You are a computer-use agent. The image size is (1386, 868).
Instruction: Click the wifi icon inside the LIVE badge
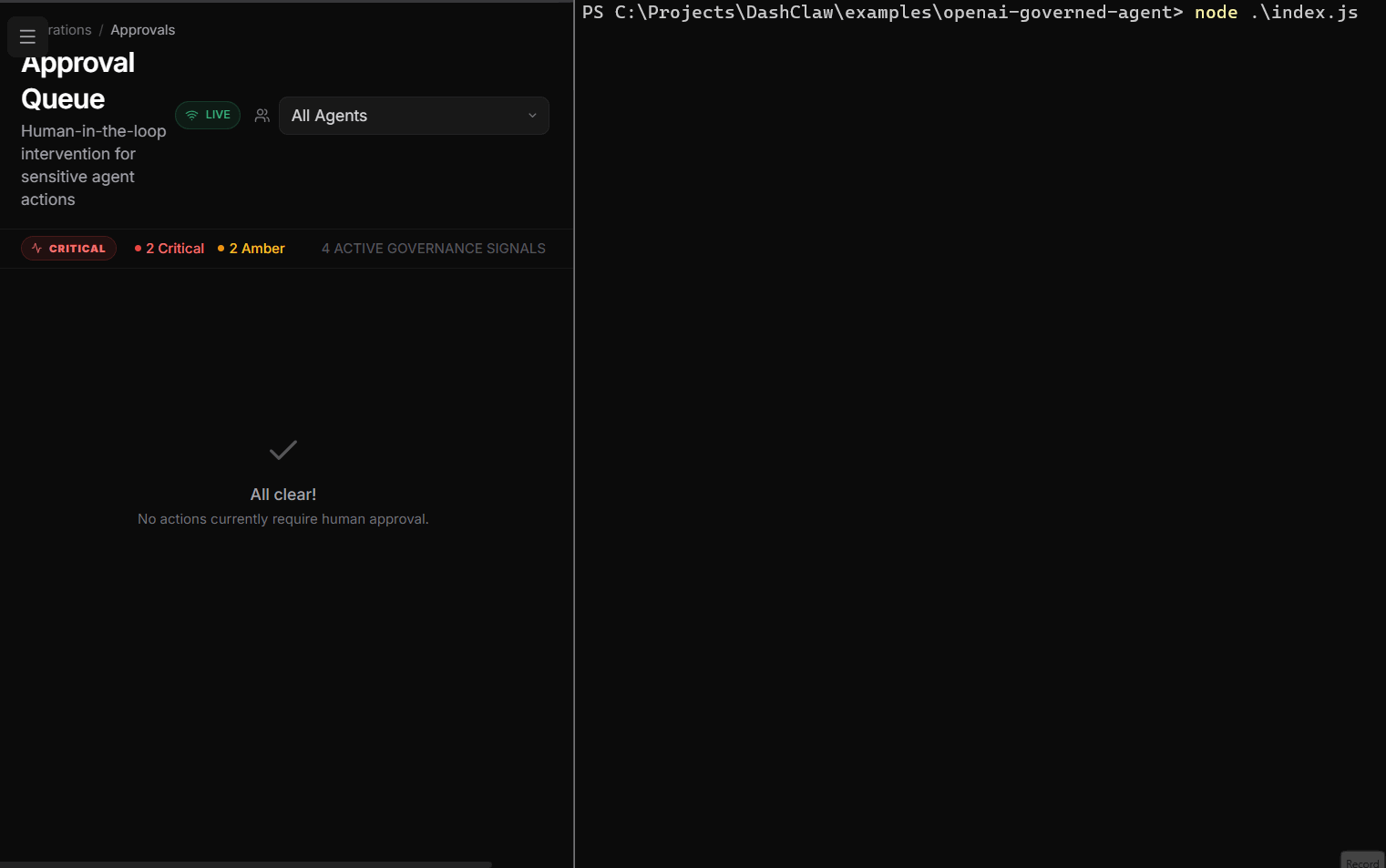pos(192,115)
